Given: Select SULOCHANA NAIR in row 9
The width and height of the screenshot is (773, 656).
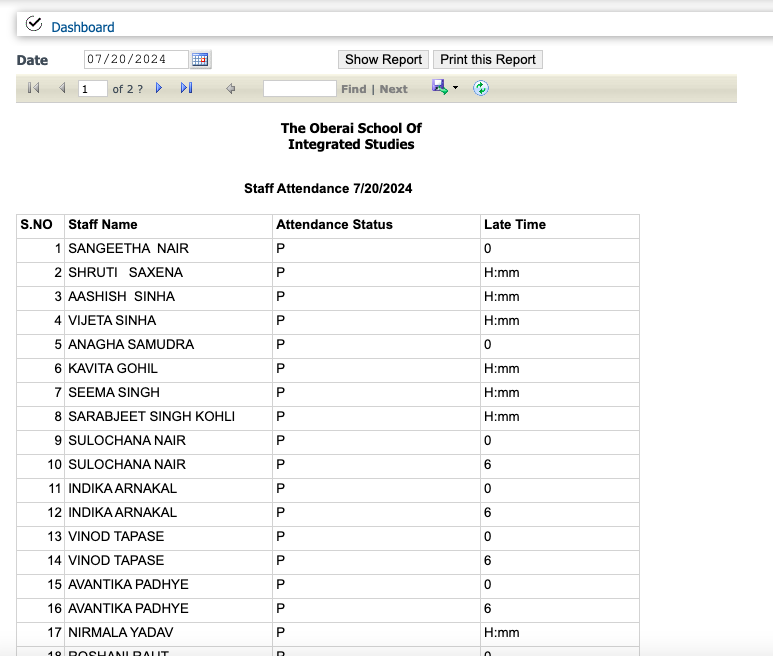Looking at the screenshot, I should coord(127,441).
